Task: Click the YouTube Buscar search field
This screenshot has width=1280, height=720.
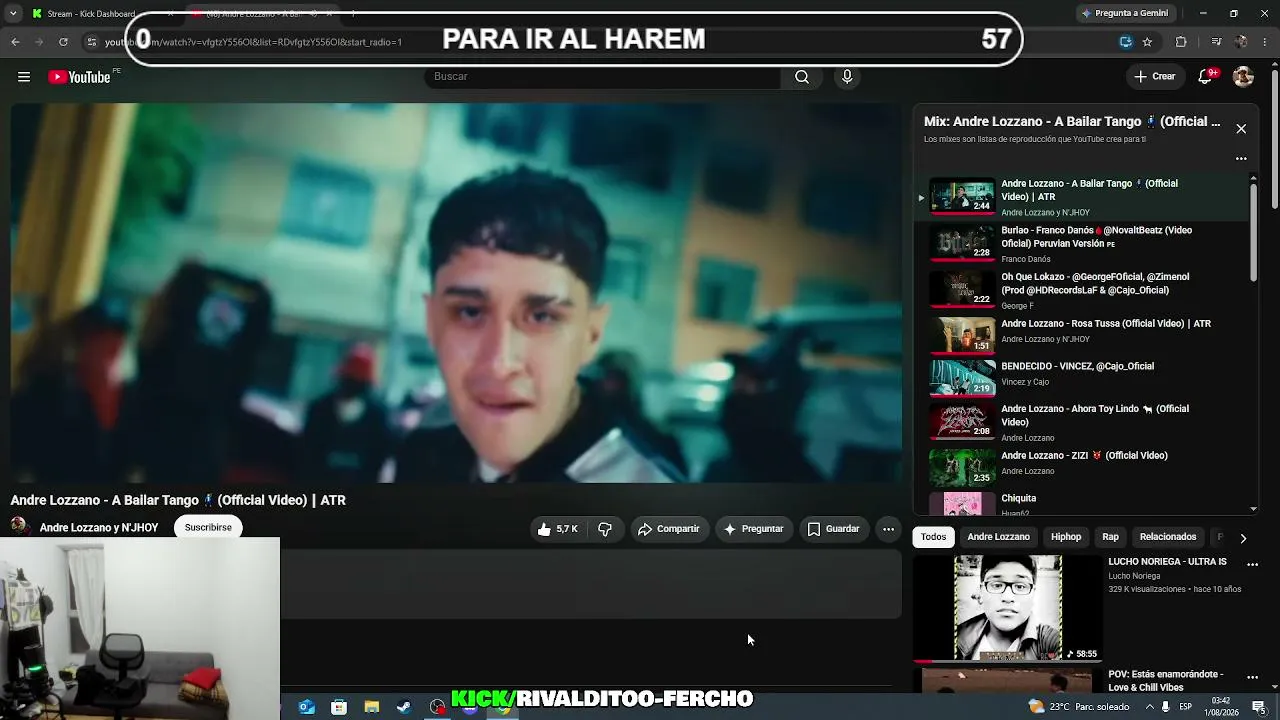Action: tap(602, 77)
